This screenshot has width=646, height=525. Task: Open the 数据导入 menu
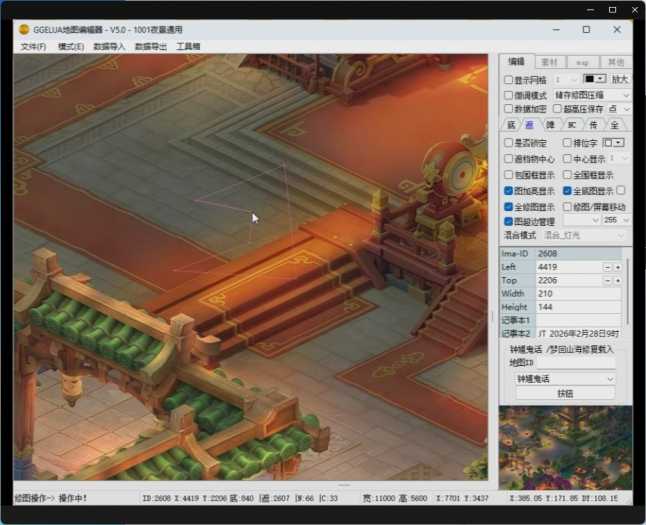(109, 47)
